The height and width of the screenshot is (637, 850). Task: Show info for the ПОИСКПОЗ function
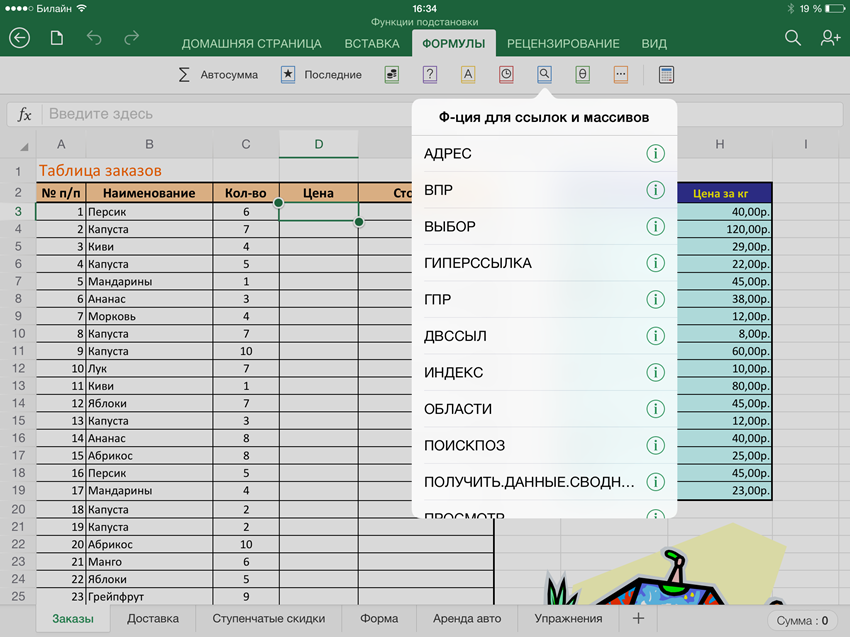tap(655, 445)
